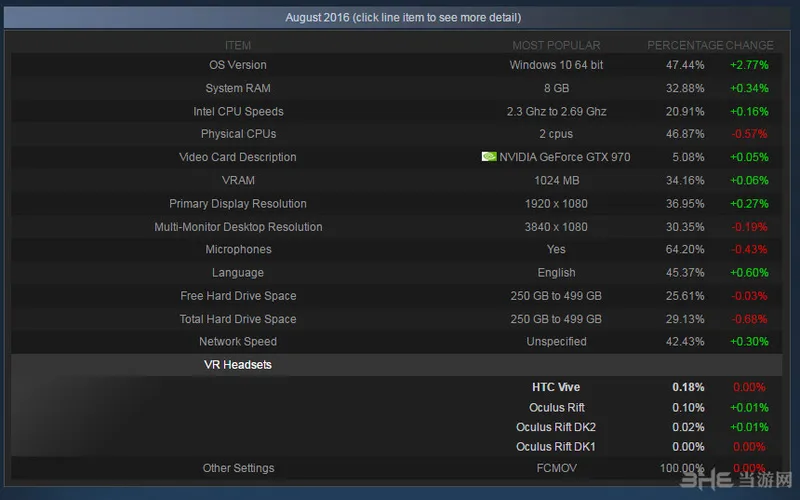
Task: Click the NVIDIA GeForce GTX 970 text
Action: pyautogui.click(x=564, y=157)
